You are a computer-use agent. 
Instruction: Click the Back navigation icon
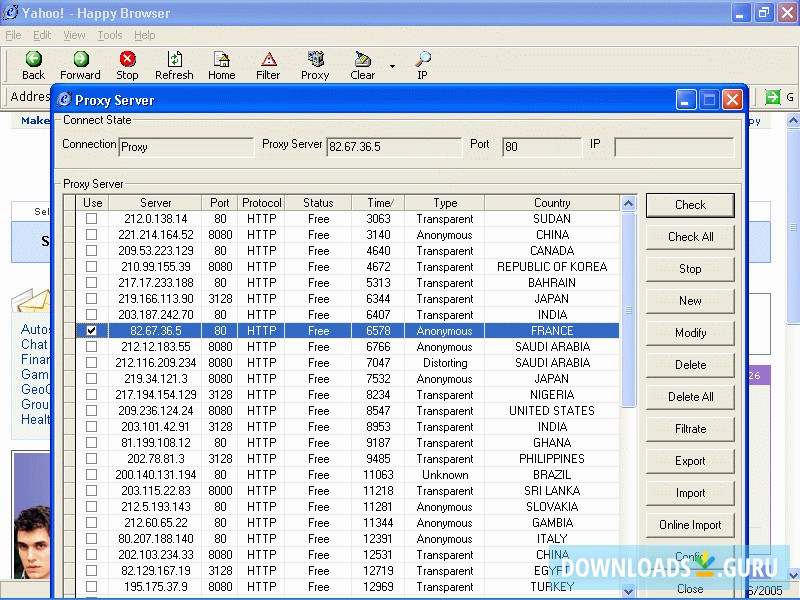pos(33,60)
